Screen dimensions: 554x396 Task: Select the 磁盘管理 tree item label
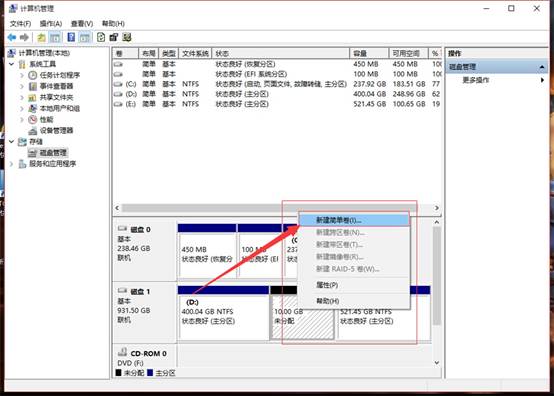pyautogui.click(x=53, y=153)
